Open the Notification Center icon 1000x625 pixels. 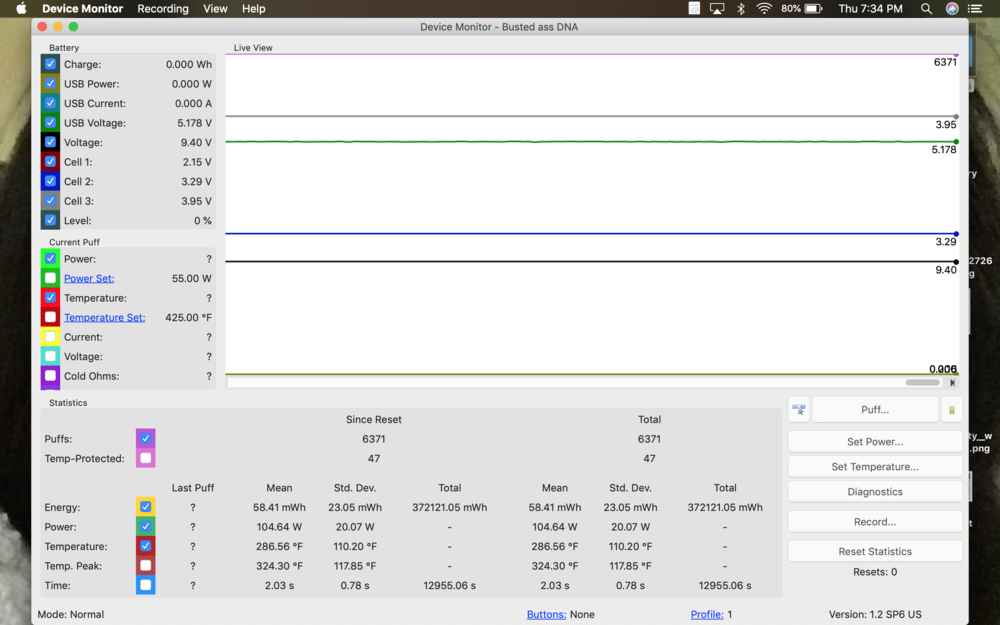(x=977, y=8)
